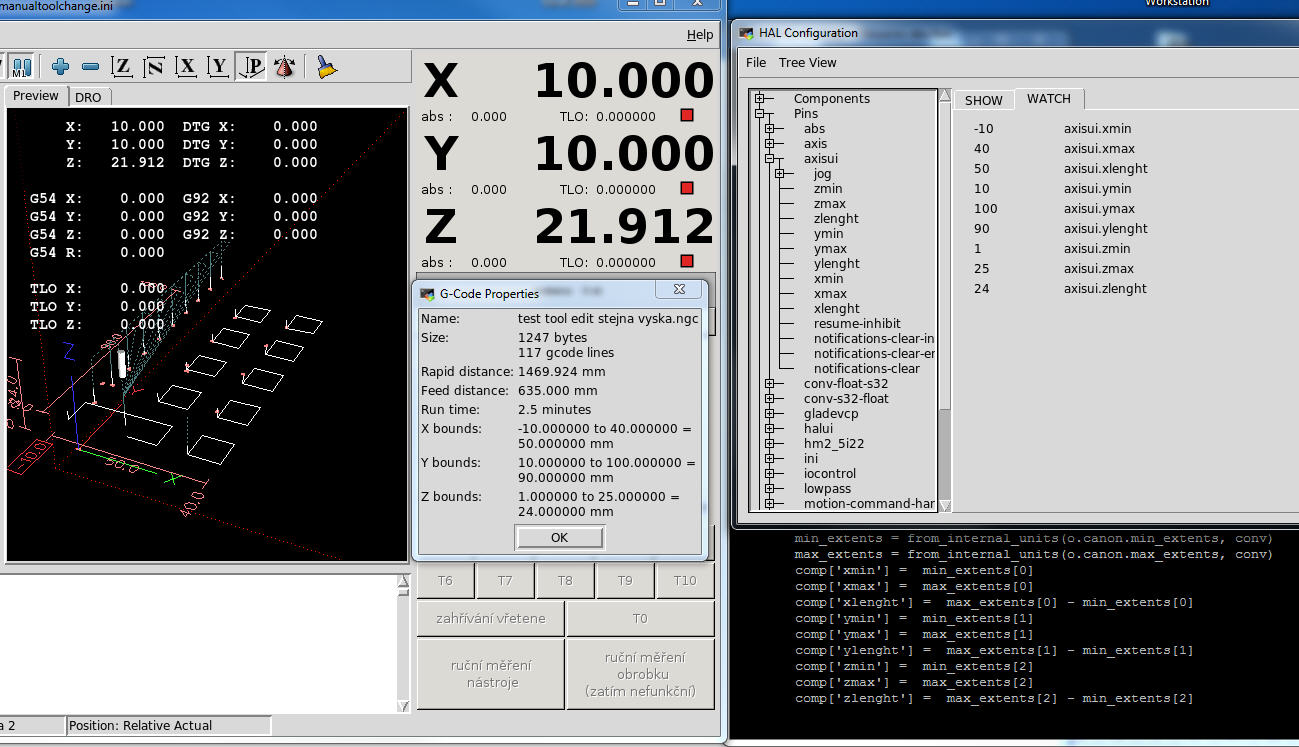Expand the abs pins node

click(x=770, y=129)
